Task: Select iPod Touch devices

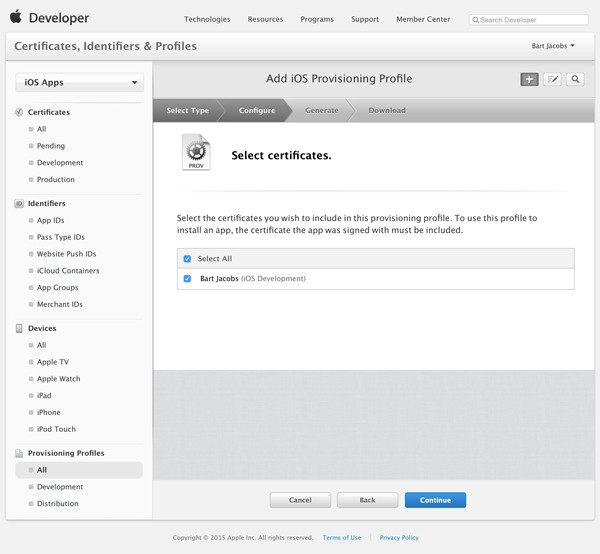Action: pyautogui.click(x=56, y=429)
